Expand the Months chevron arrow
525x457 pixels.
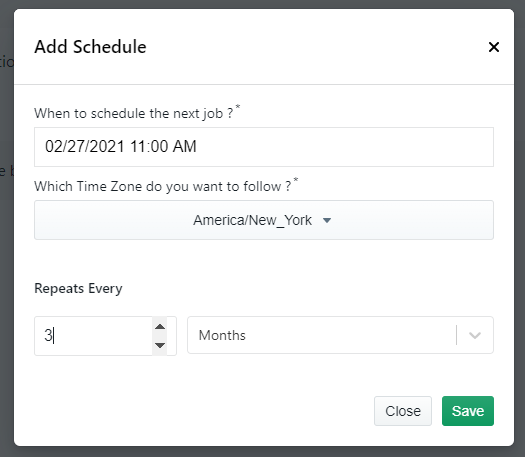(x=475, y=335)
